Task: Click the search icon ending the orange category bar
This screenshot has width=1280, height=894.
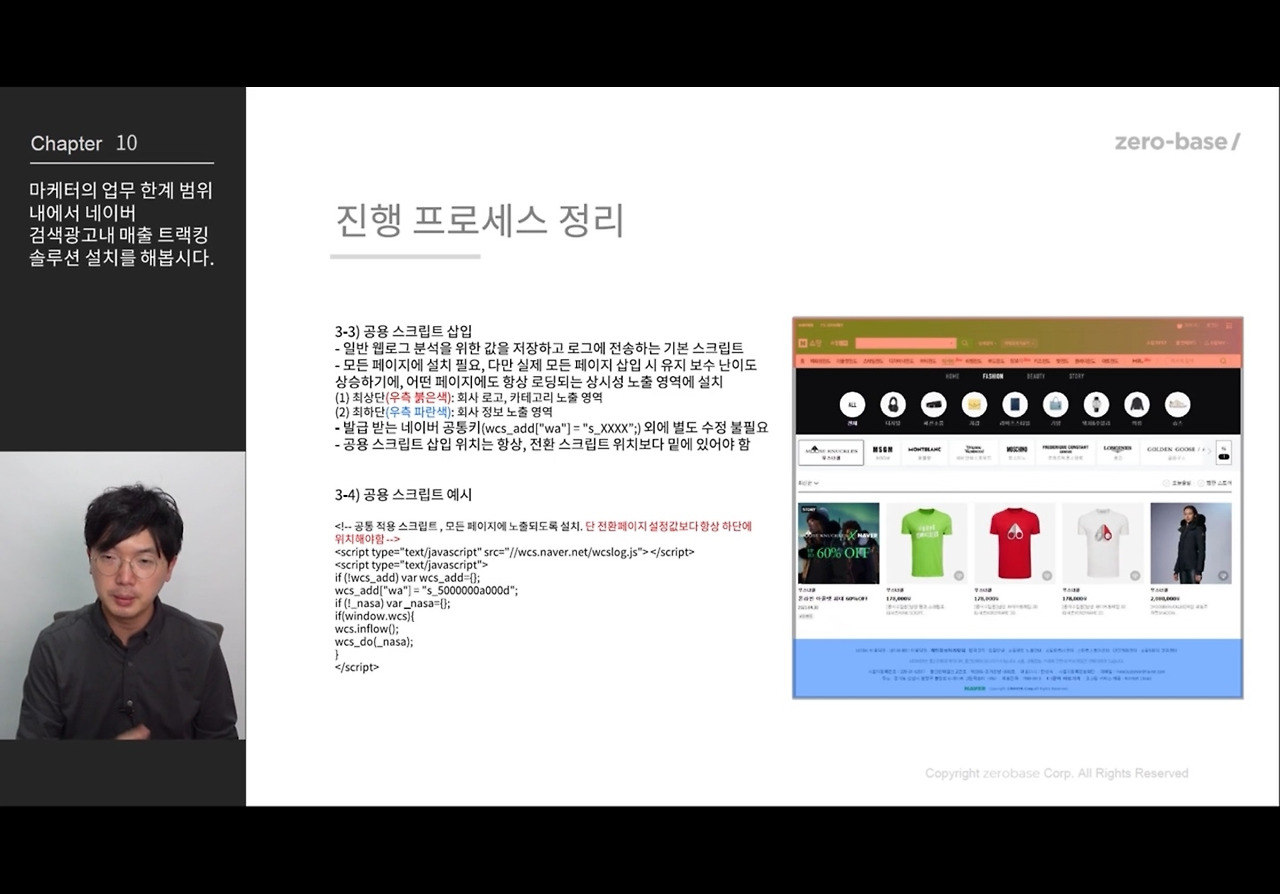Action: click(x=1222, y=360)
